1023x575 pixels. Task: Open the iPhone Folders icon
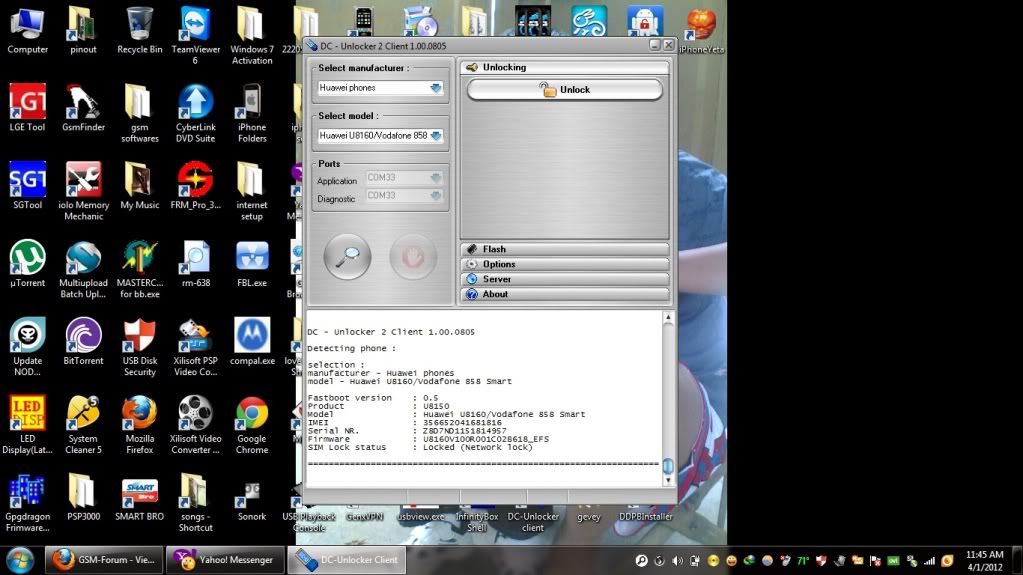[x=252, y=114]
